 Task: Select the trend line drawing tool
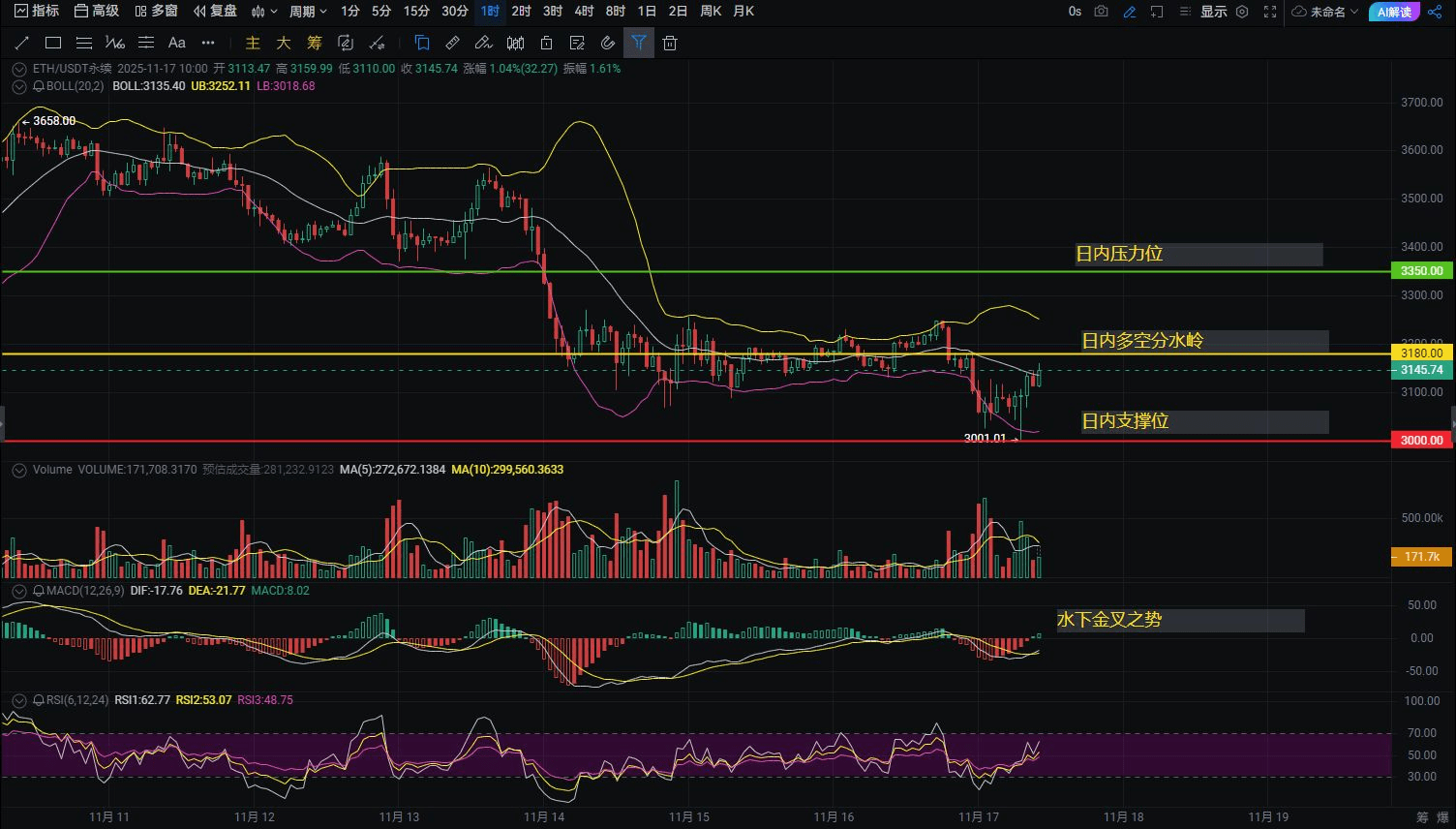(22, 43)
